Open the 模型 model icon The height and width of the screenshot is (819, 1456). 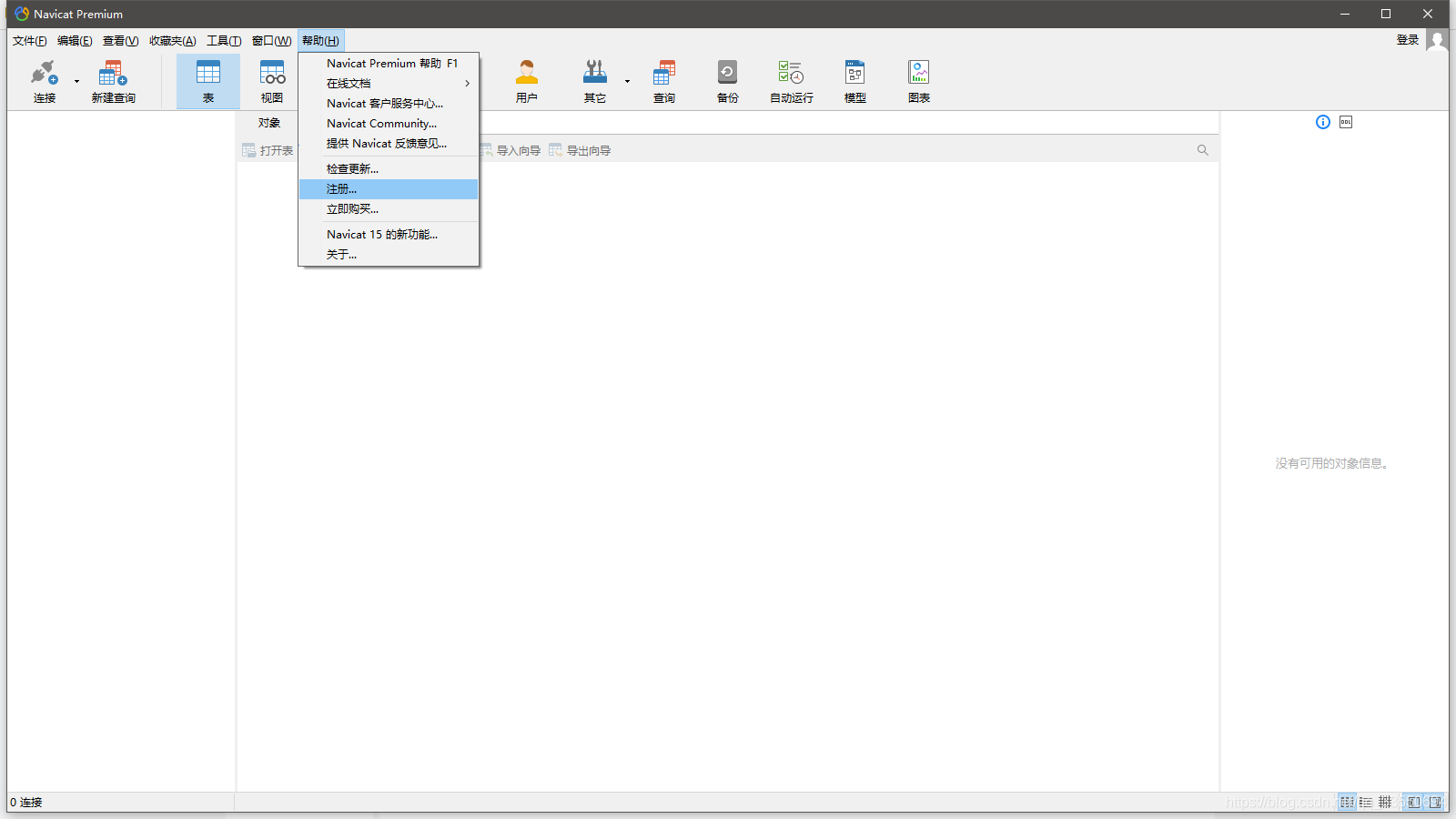click(855, 73)
